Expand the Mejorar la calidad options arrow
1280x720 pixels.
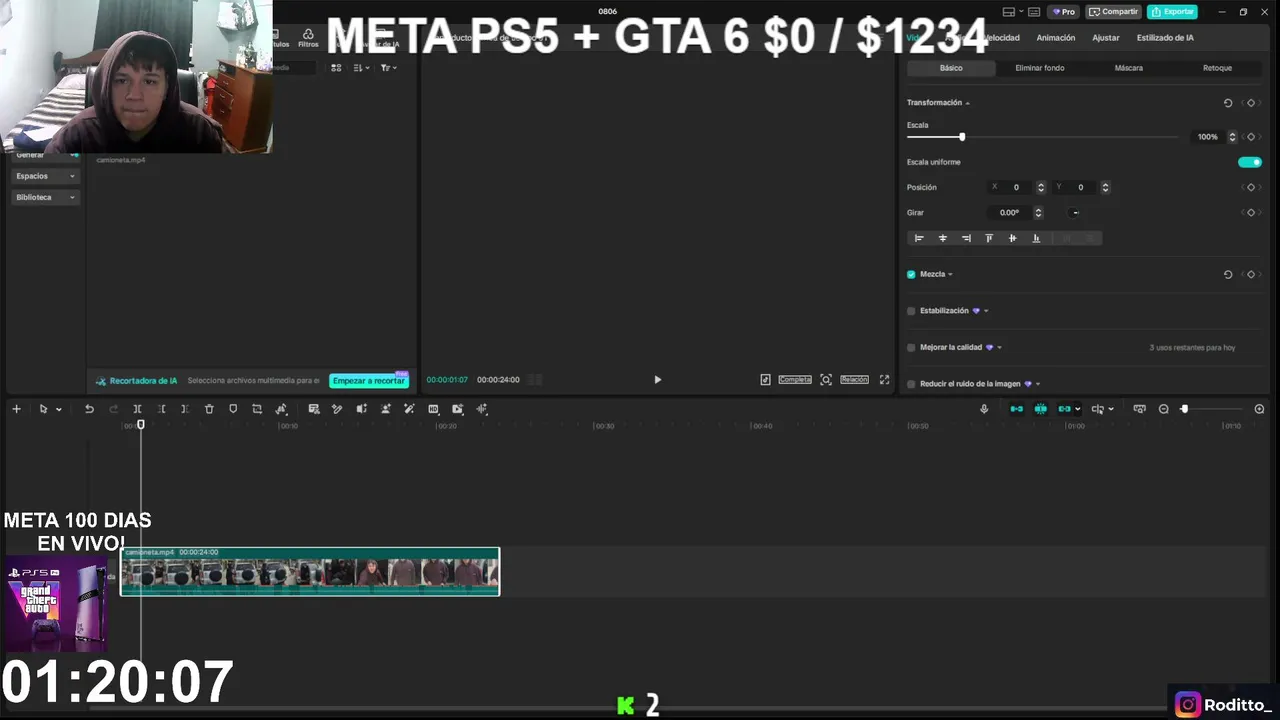pos(999,348)
